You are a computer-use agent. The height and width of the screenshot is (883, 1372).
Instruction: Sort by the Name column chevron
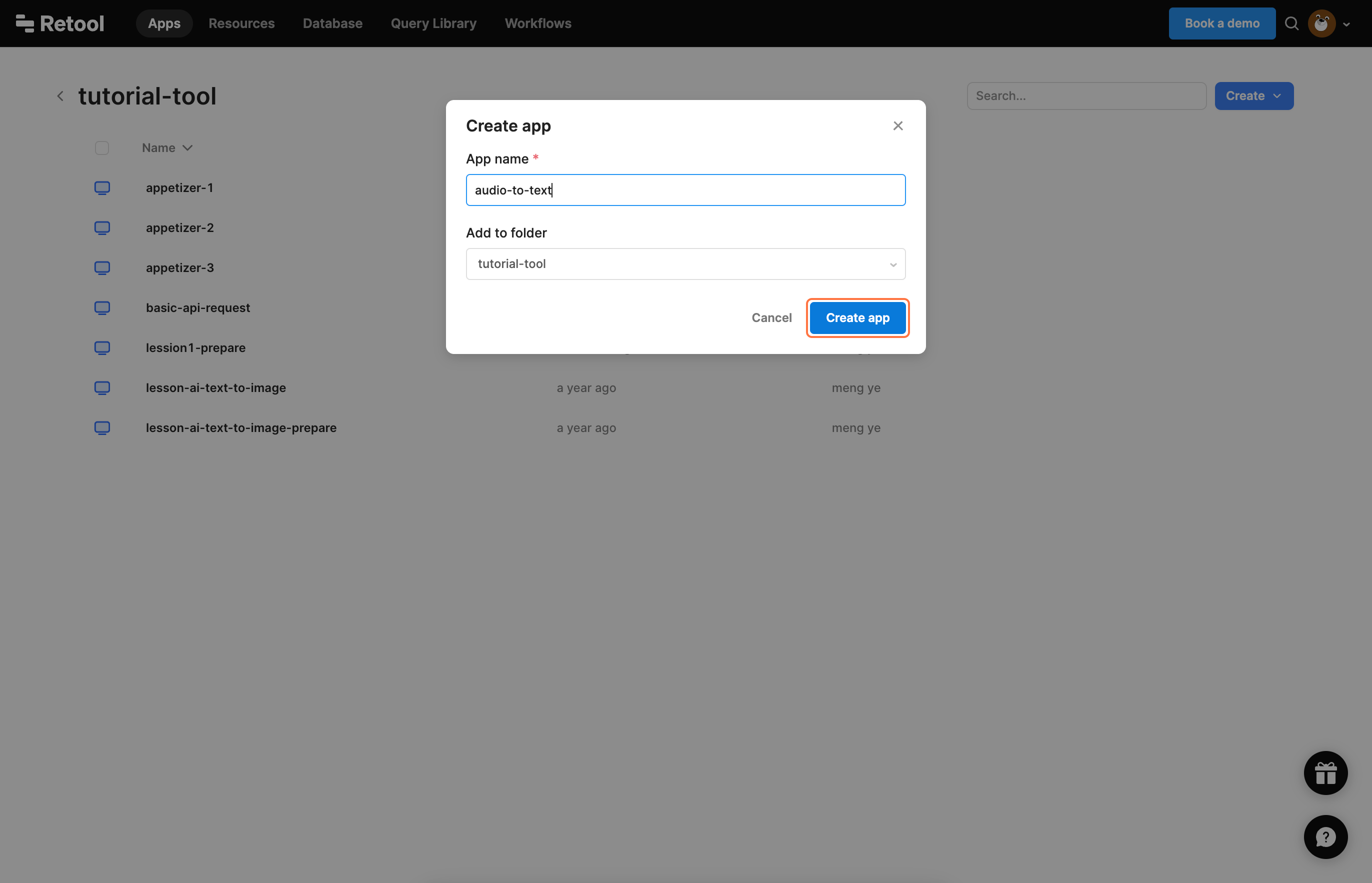coord(187,148)
